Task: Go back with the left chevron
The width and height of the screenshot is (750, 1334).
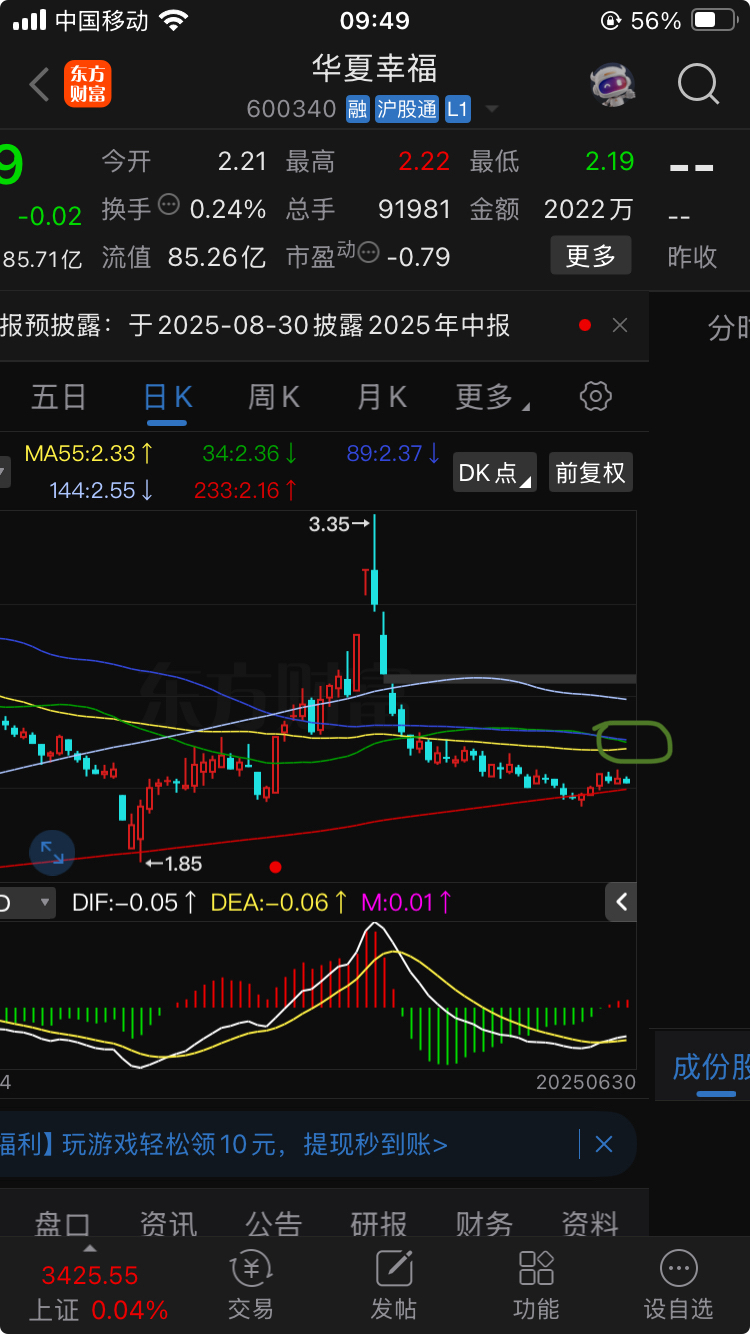Action: [39, 85]
